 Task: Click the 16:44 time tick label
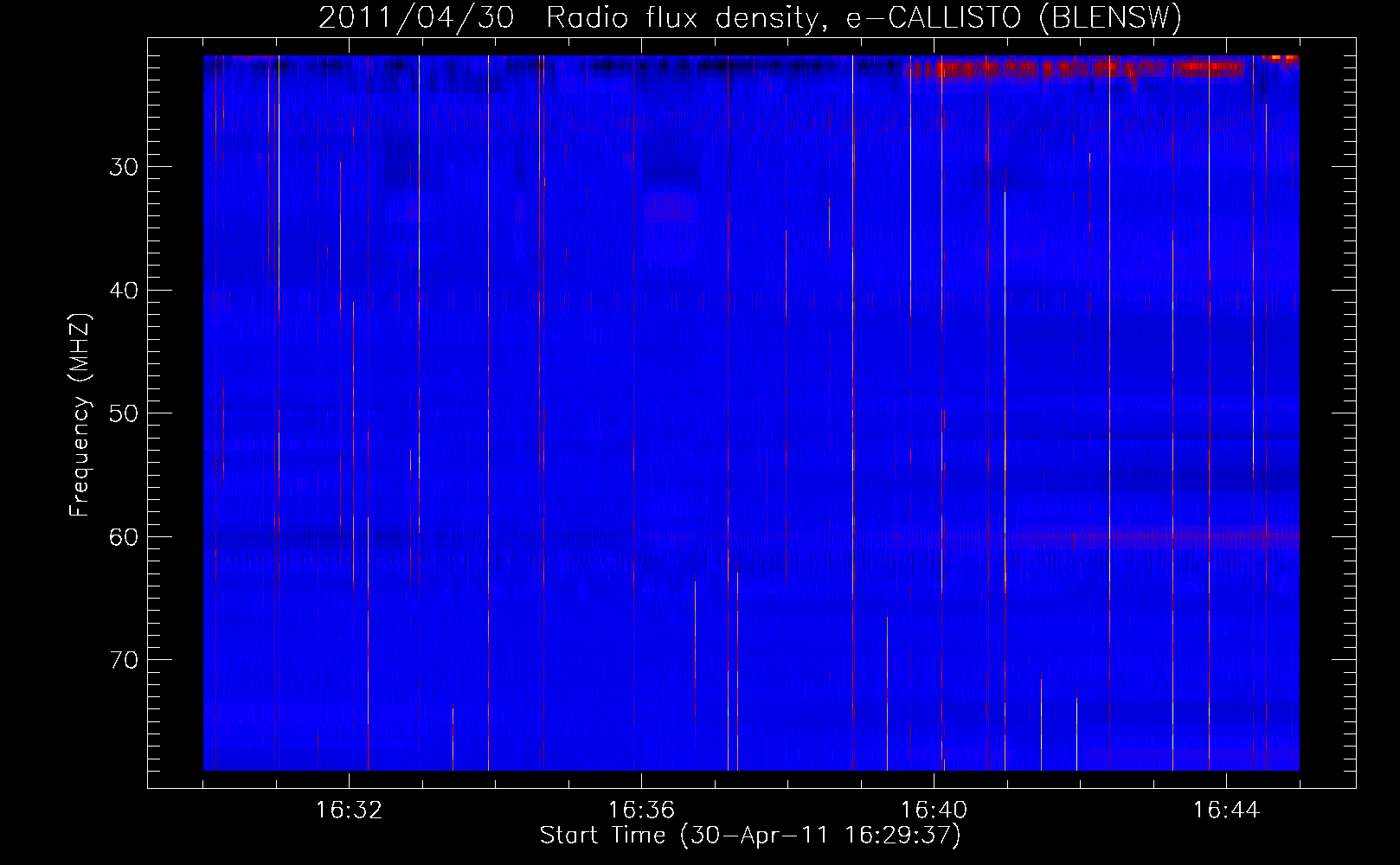coord(1226,811)
